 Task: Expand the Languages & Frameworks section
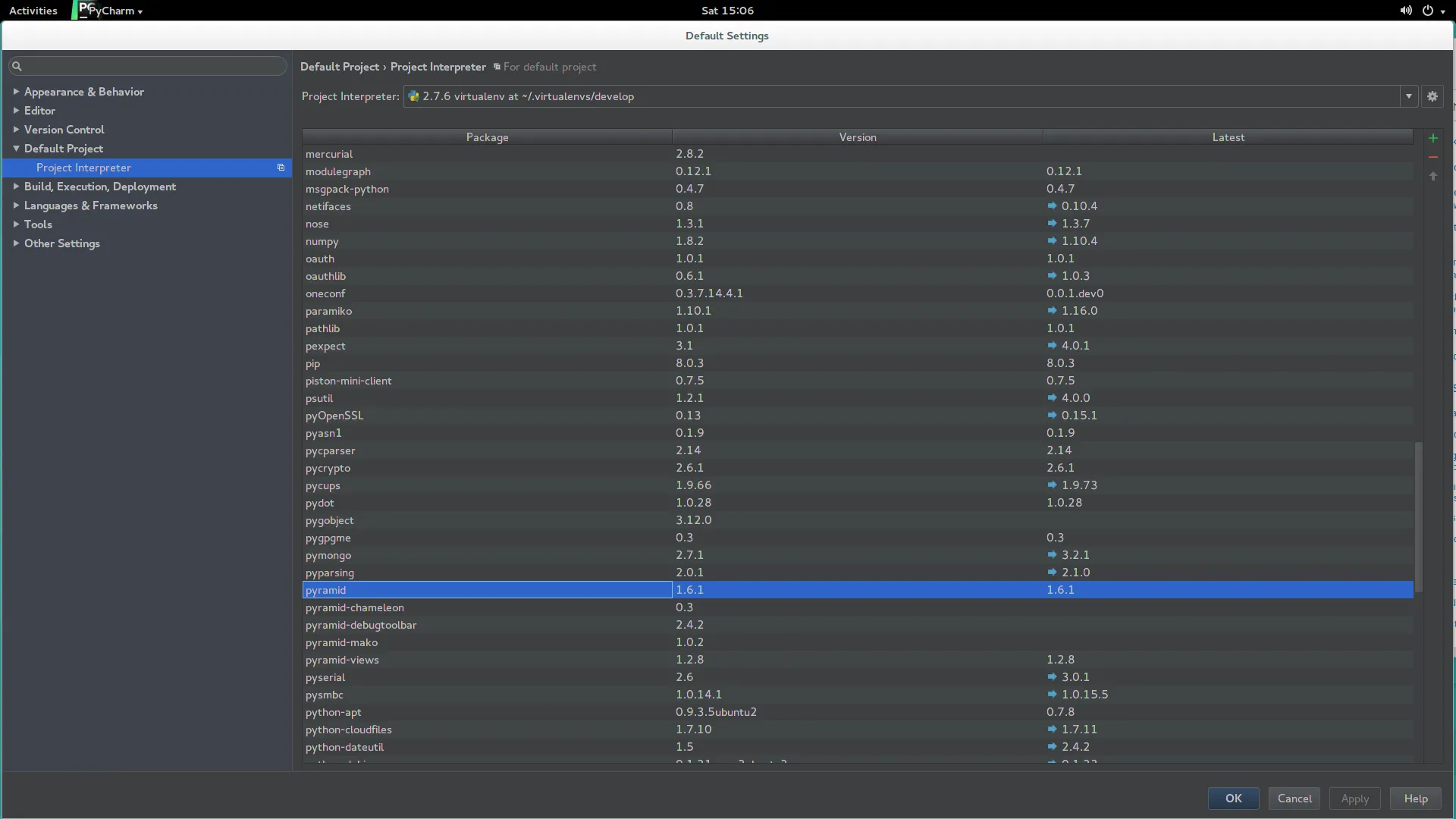tap(16, 206)
